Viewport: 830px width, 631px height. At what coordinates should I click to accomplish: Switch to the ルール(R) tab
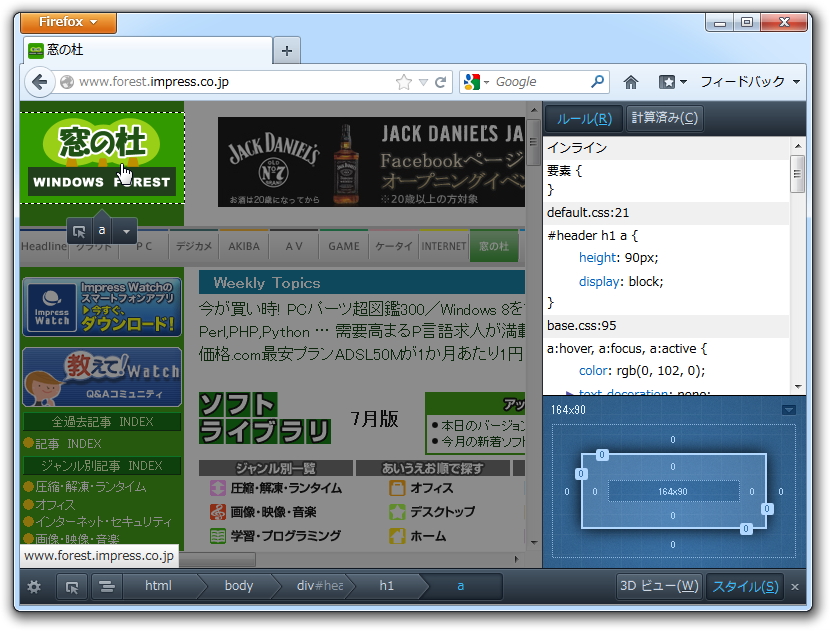[584, 118]
